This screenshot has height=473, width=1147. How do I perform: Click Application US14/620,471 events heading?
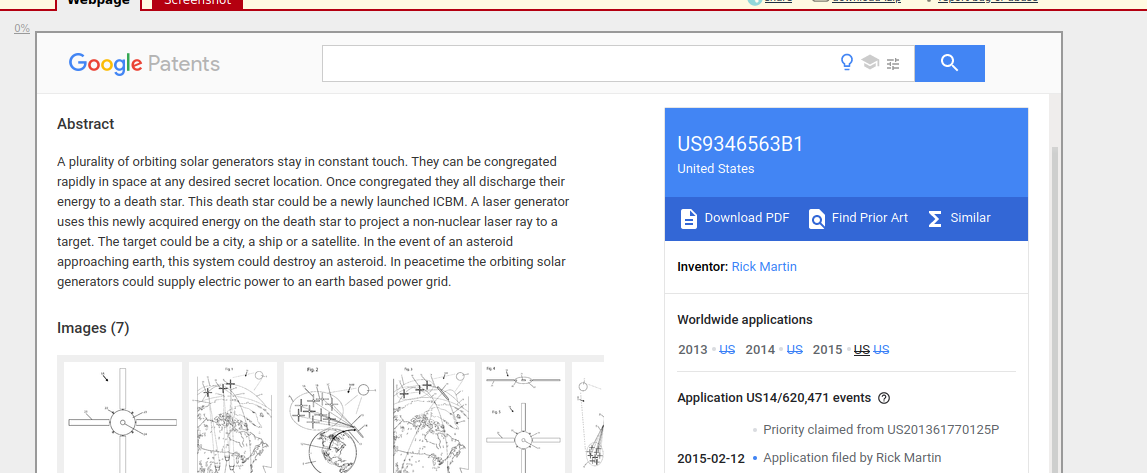[774, 398]
